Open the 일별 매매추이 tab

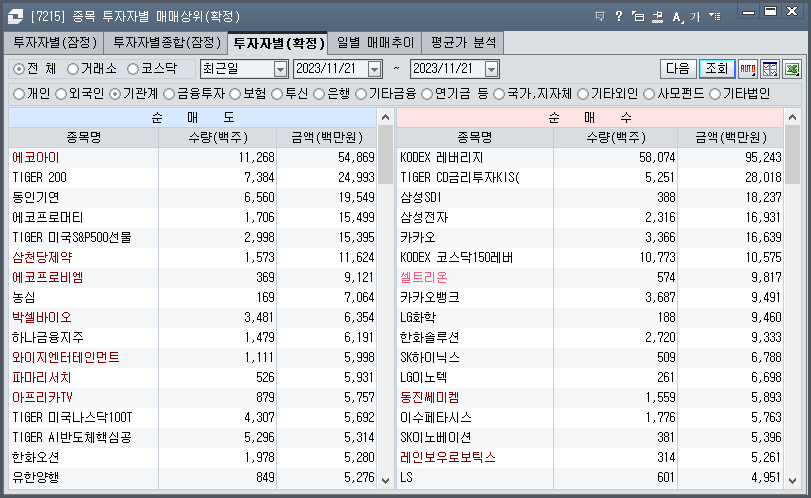click(x=375, y=42)
